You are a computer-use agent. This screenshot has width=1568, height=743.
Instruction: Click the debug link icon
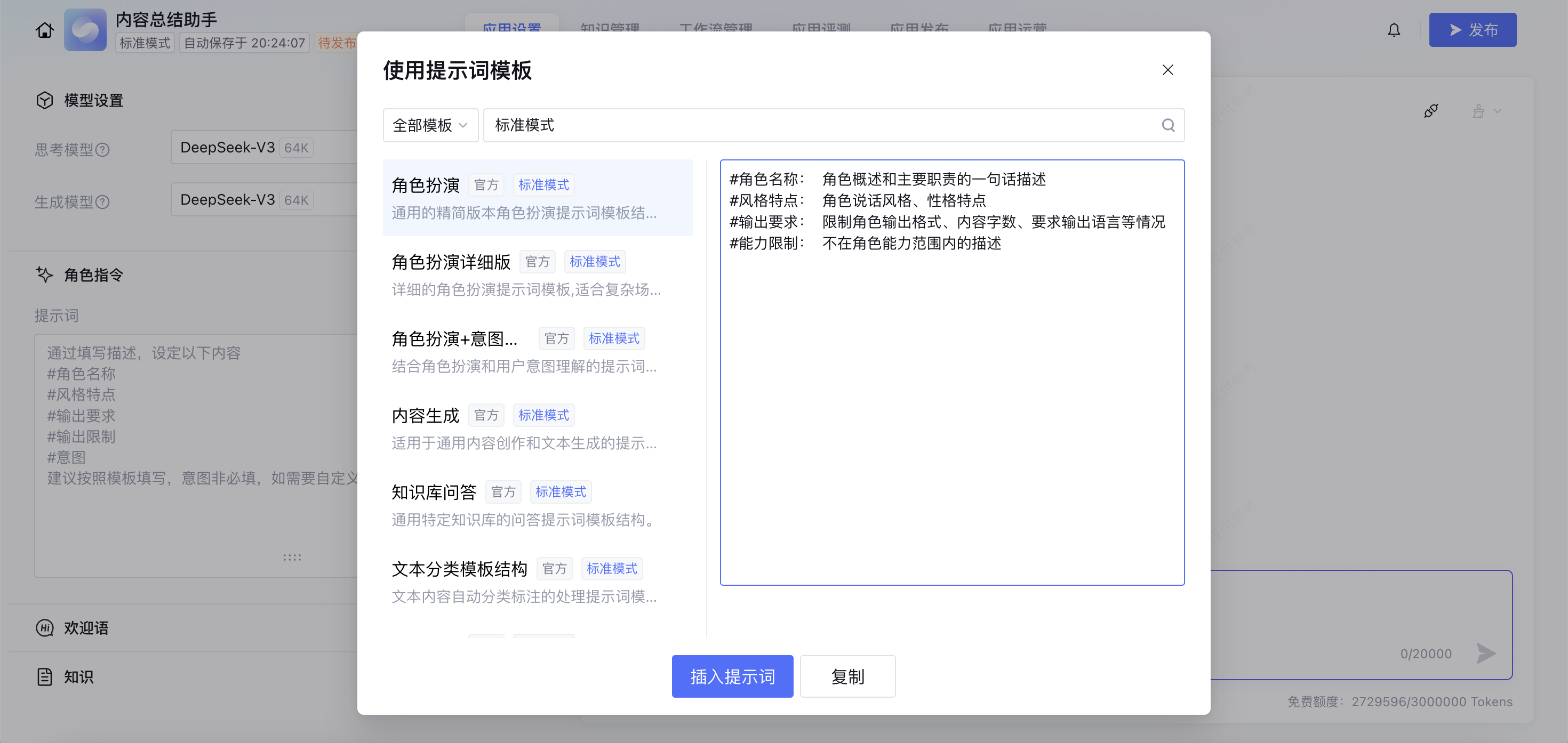coord(1430,111)
